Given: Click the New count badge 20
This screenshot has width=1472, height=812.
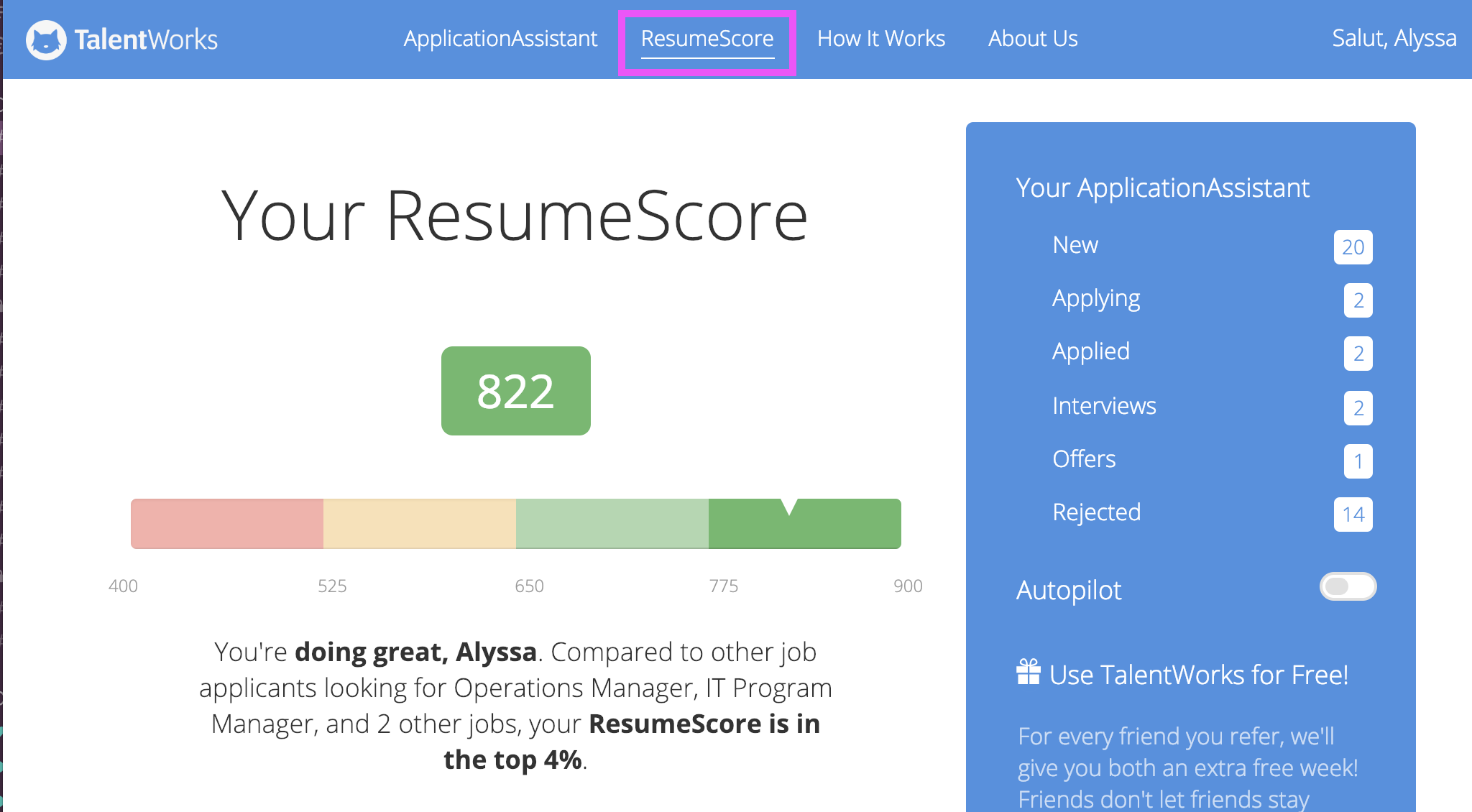Looking at the screenshot, I should pyautogui.click(x=1352, y=247).
